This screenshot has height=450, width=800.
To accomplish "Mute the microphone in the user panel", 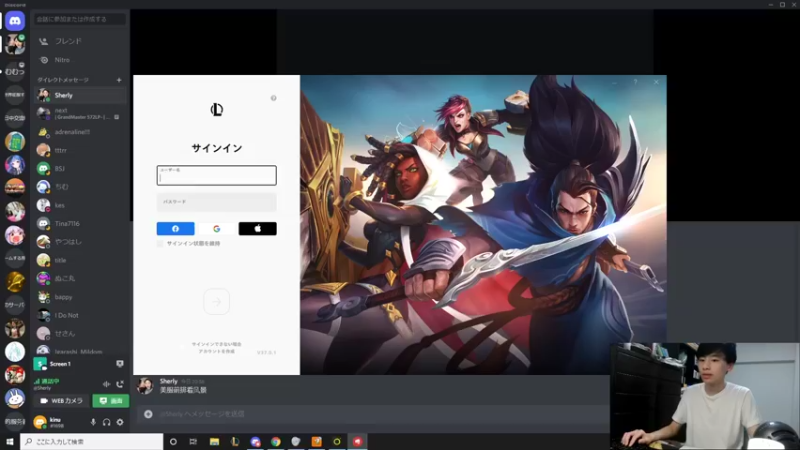I will point(93,422).
